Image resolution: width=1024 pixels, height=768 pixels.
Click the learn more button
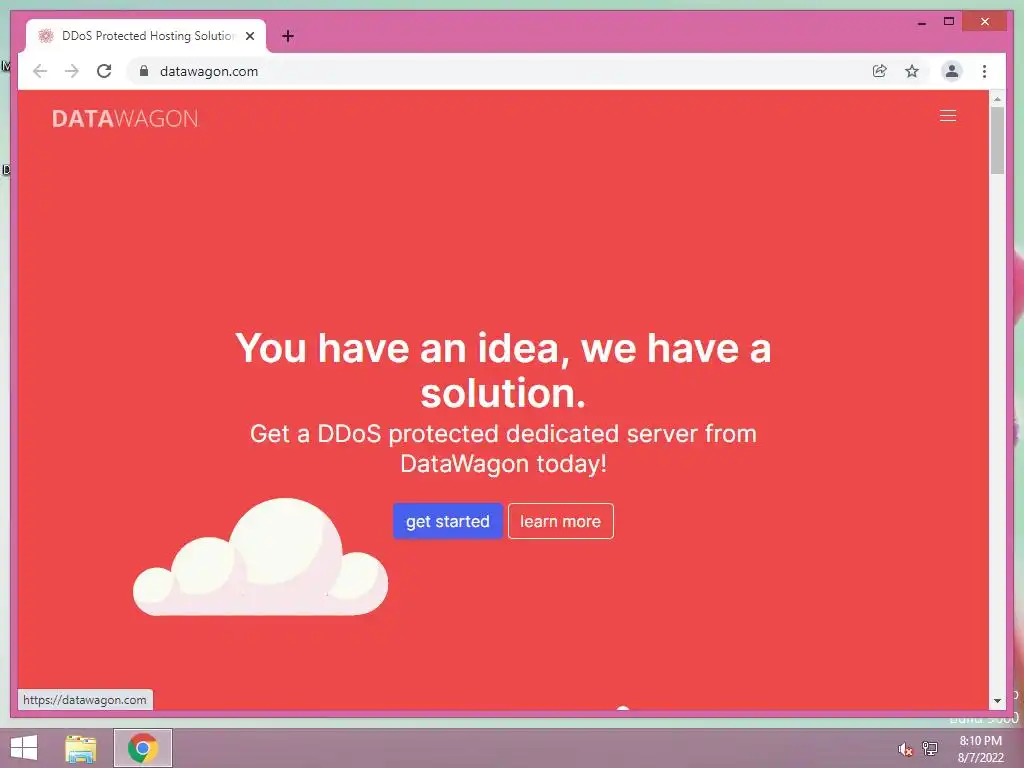pyautogui.click(x=560, y=521)
